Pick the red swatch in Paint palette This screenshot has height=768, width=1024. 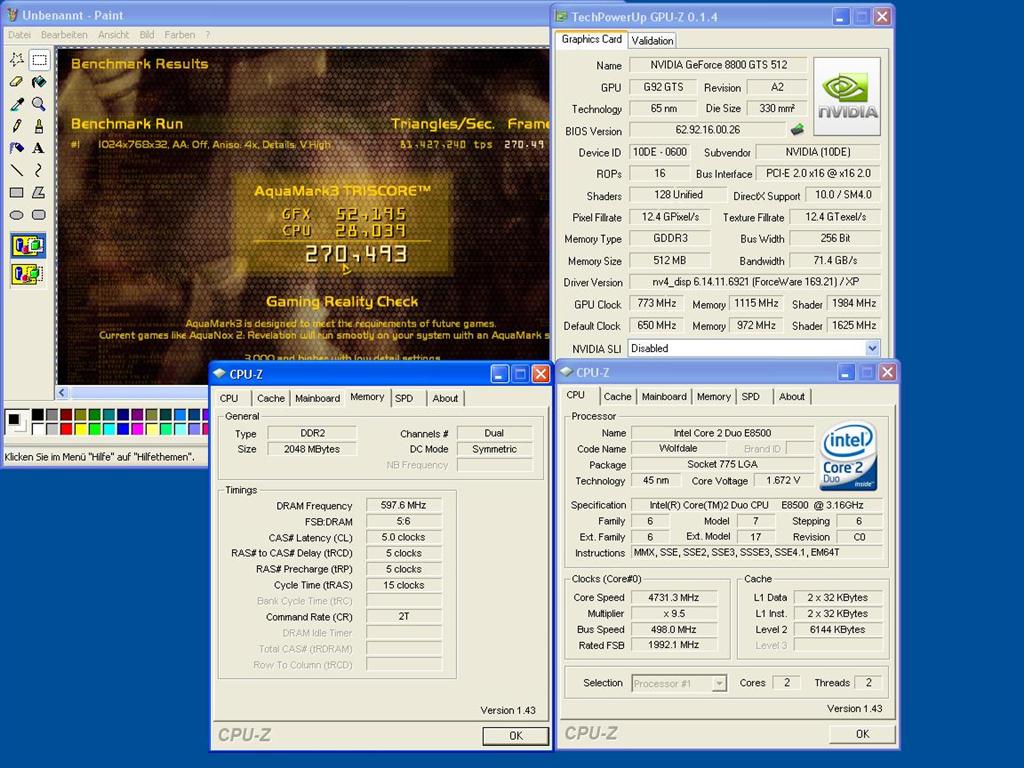coord(66,428)
